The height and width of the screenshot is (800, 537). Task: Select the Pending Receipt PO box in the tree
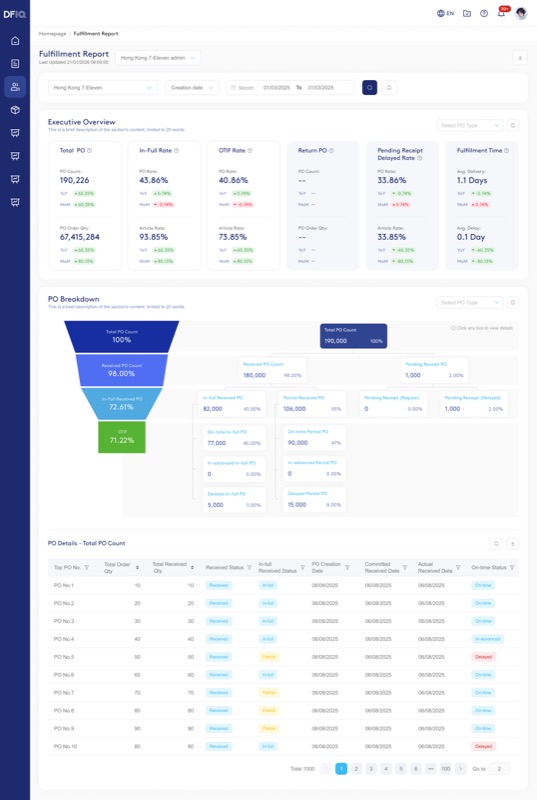click(x=434, y=370)
